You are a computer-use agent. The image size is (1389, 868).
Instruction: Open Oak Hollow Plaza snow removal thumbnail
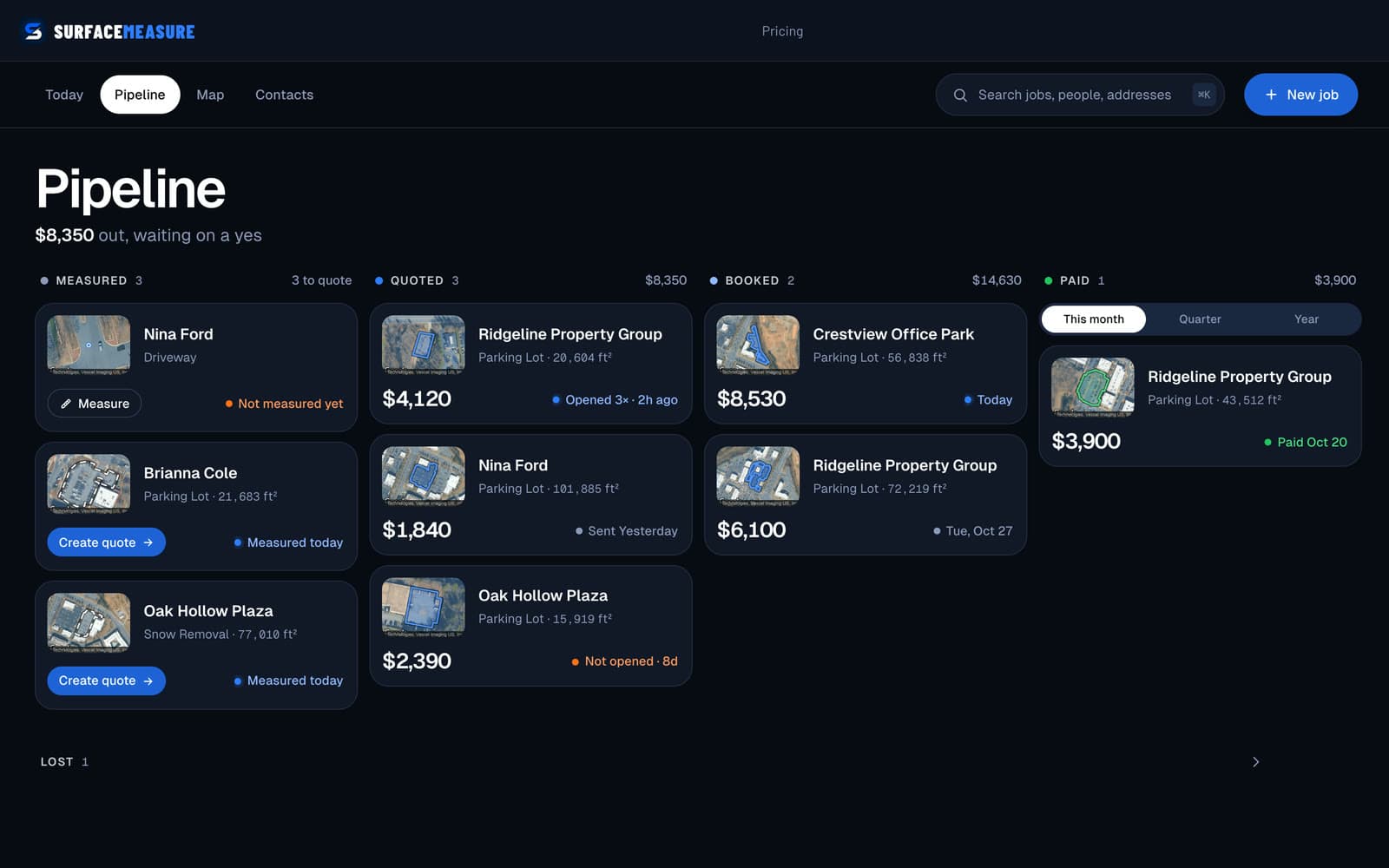pyautogui.click(x=89, y=622)
